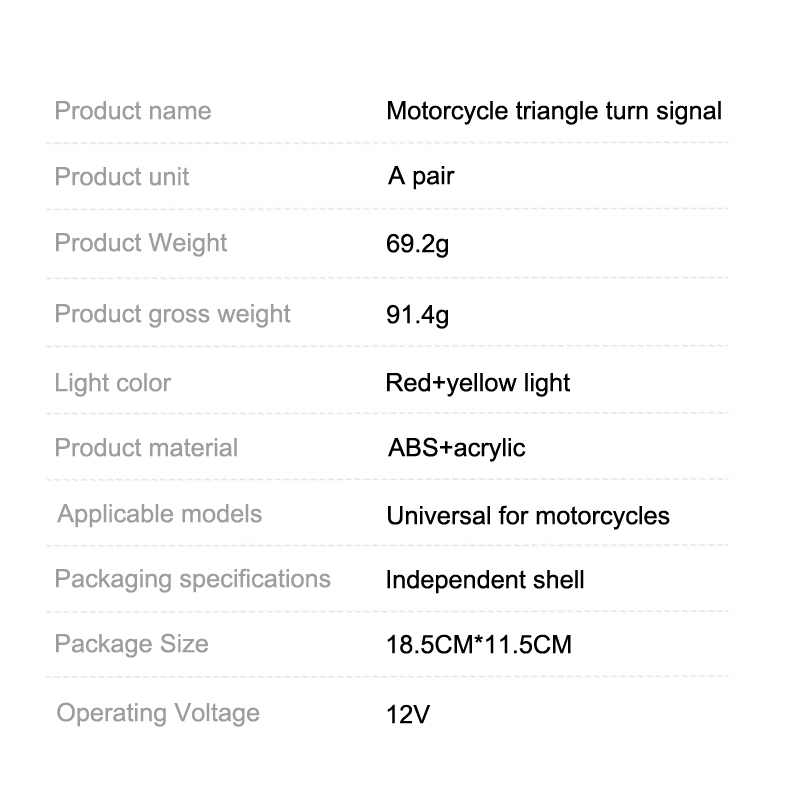Click the "ABS+acrylic" material value

(x=456, y=448)
